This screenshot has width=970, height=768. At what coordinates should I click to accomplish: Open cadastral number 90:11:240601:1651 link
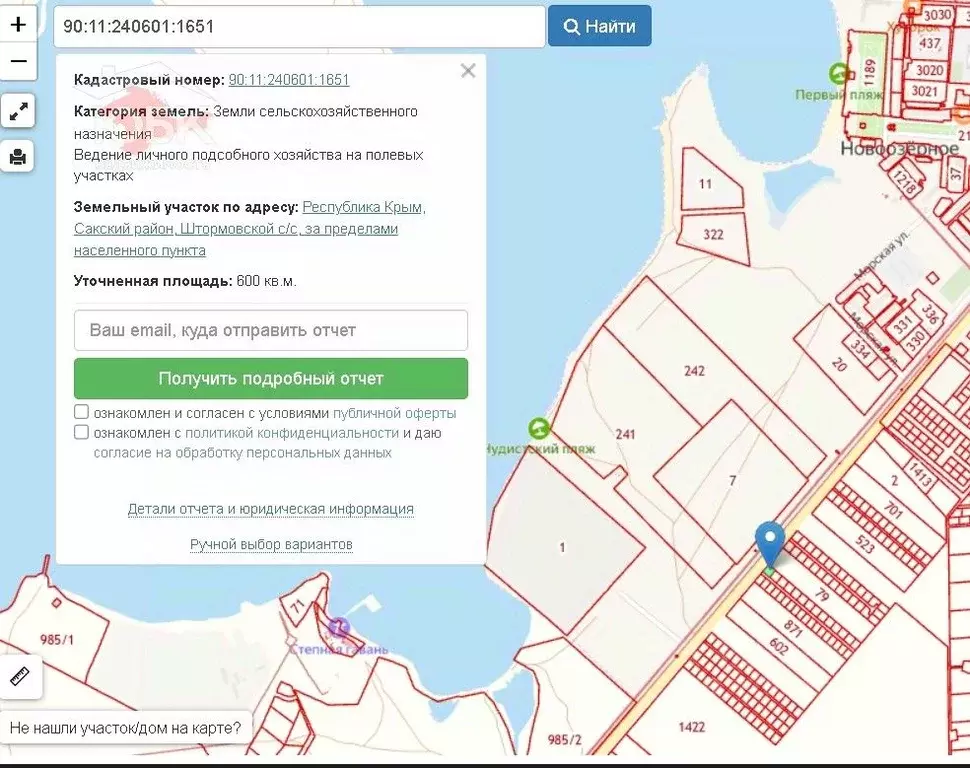coord(289,80)
